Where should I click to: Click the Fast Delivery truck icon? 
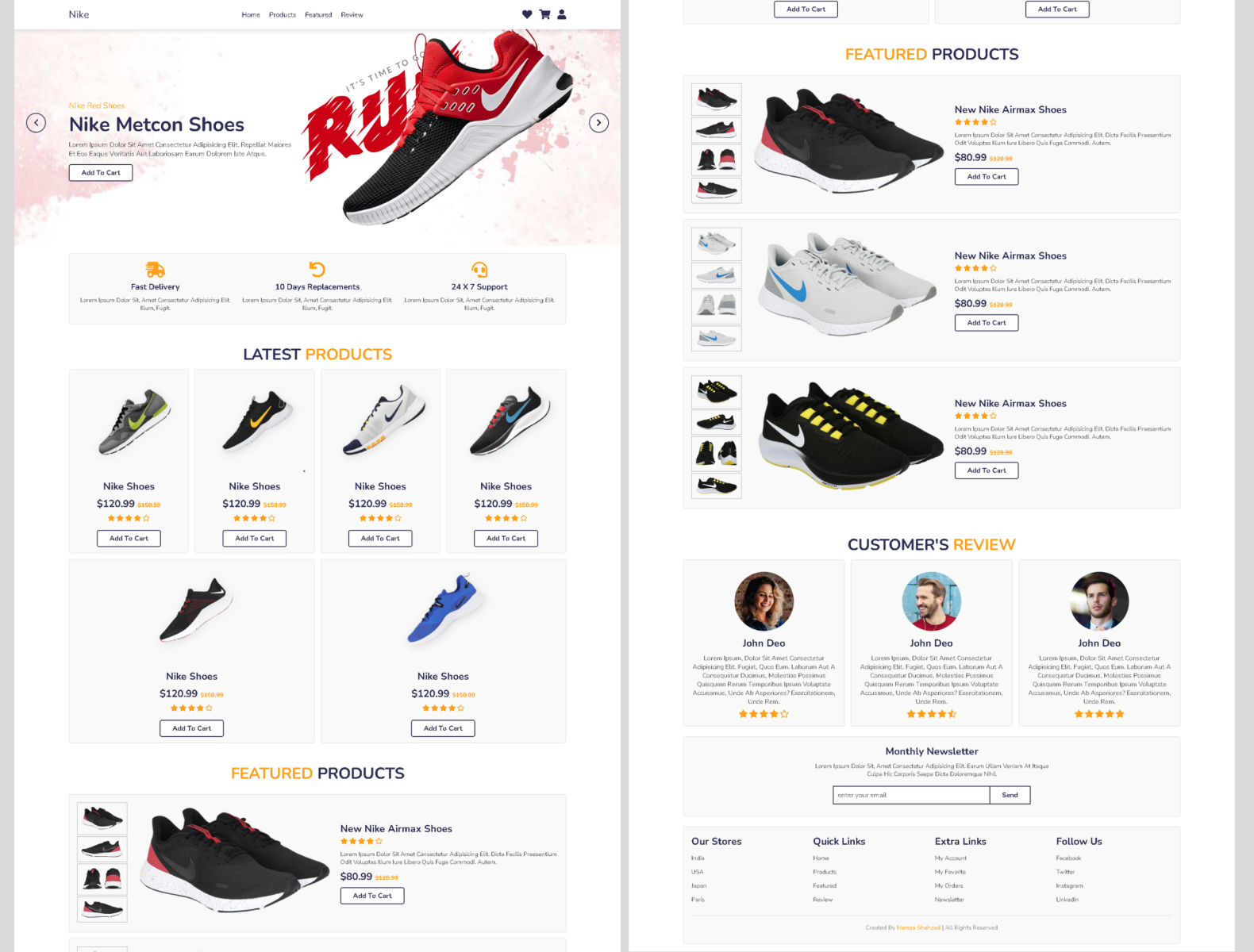[156, 270]
